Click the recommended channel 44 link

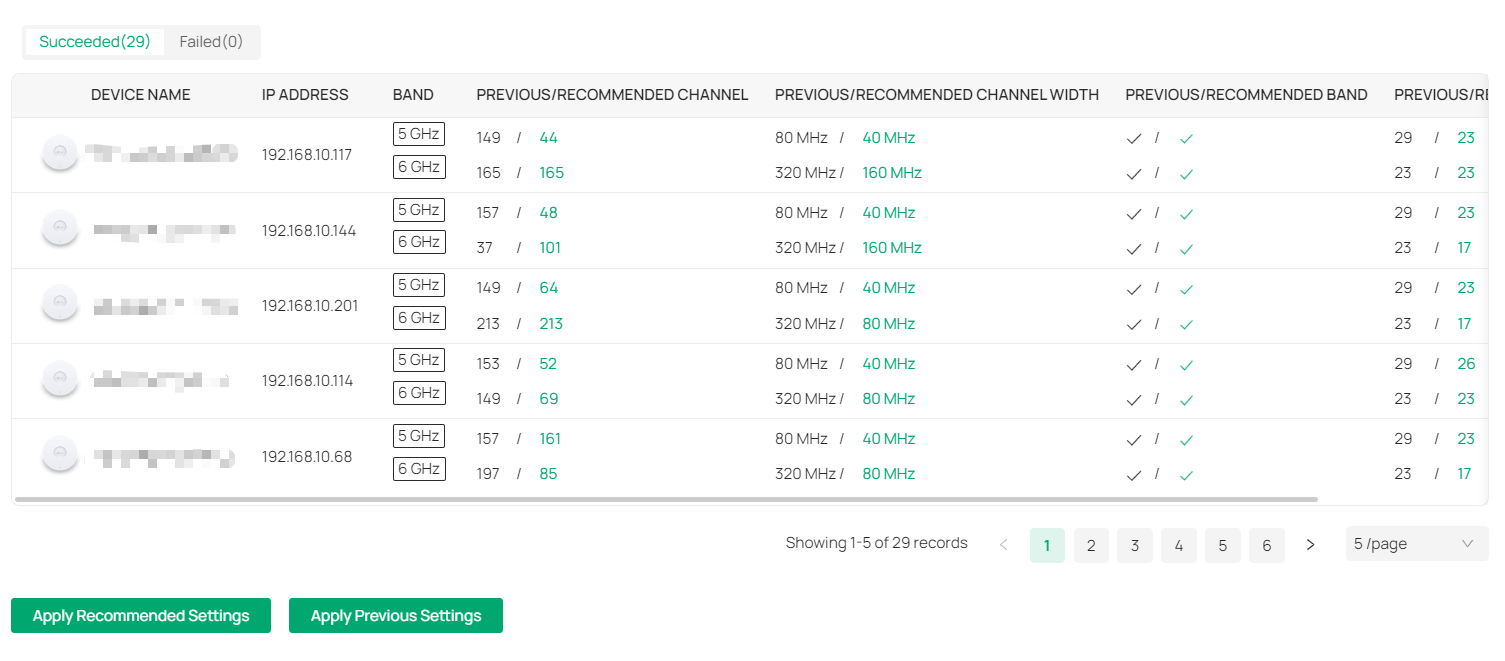pos(548,137)
